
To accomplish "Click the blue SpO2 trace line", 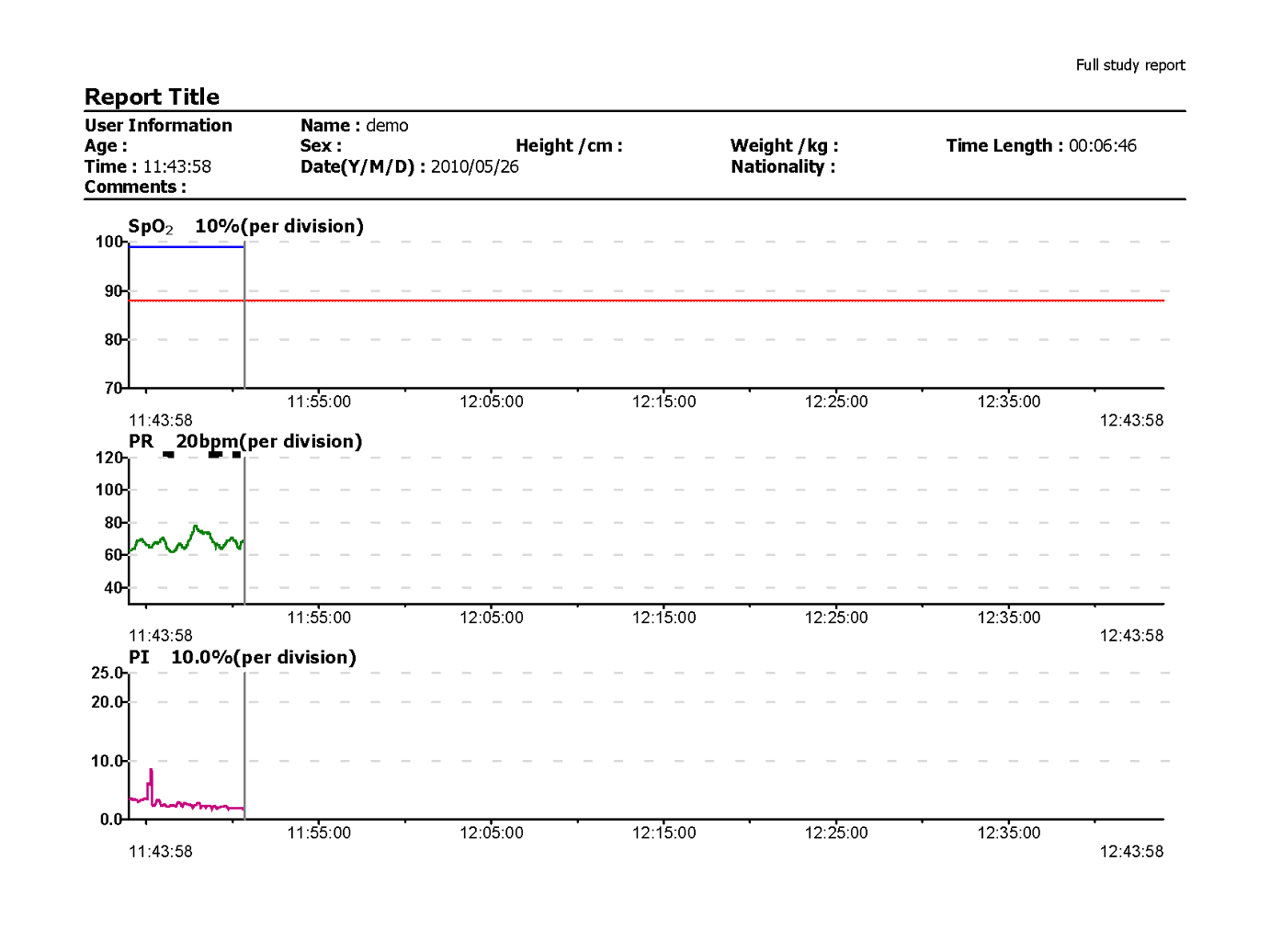I will tap(186, 246).
